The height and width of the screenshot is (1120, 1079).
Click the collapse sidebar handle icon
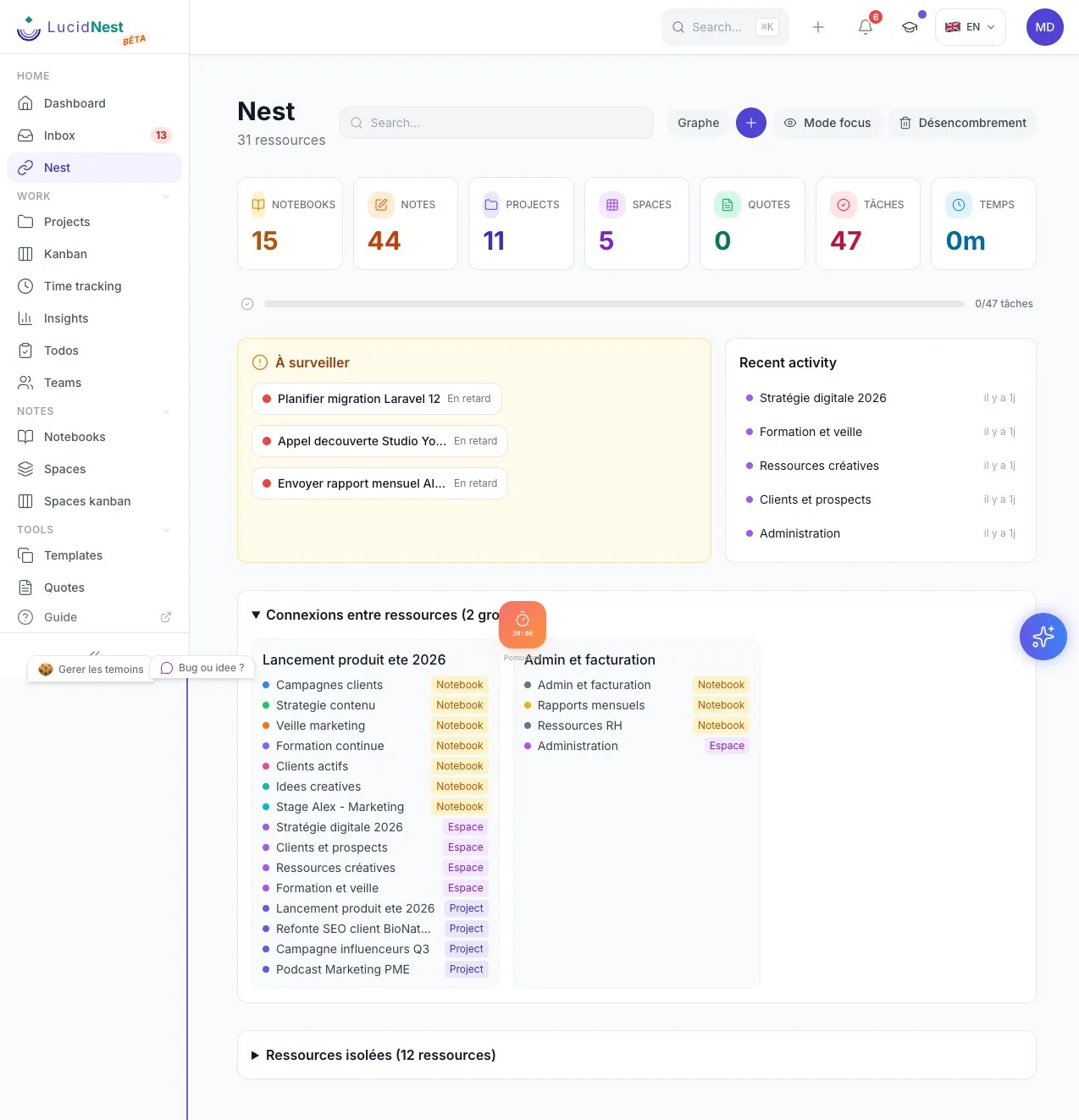(x=95, y=653)
